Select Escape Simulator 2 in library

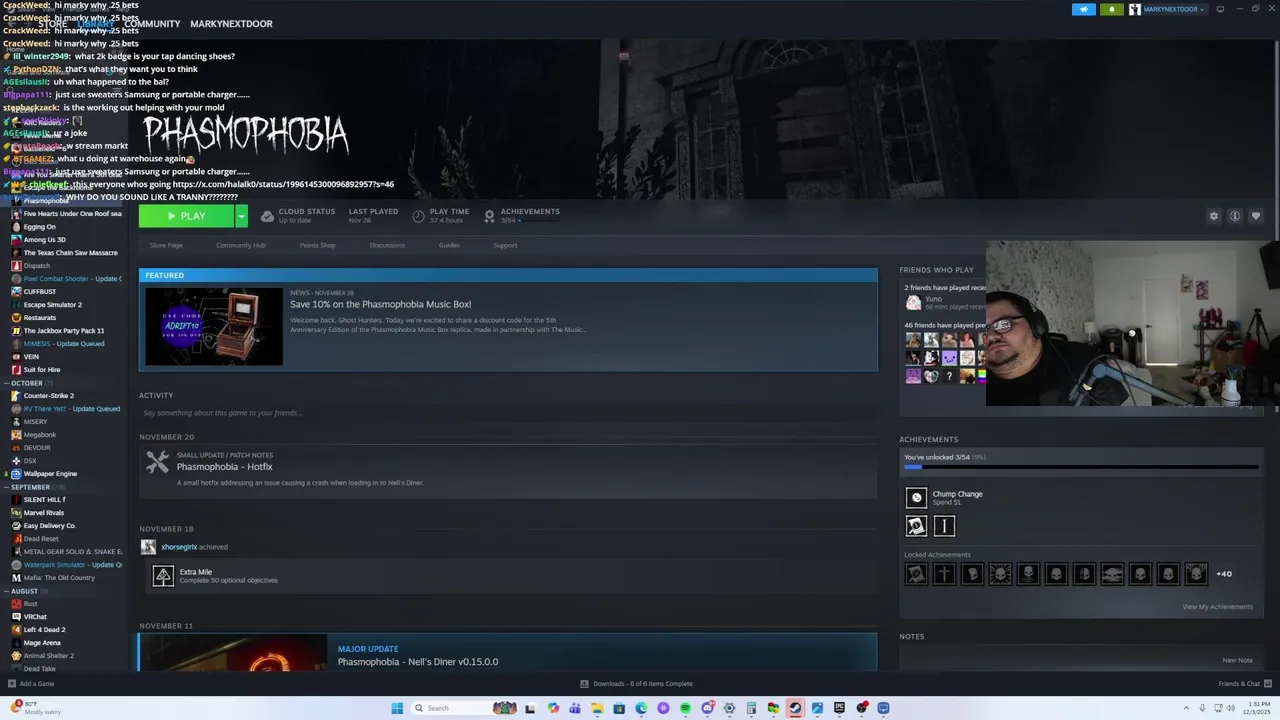coord(52,305)
